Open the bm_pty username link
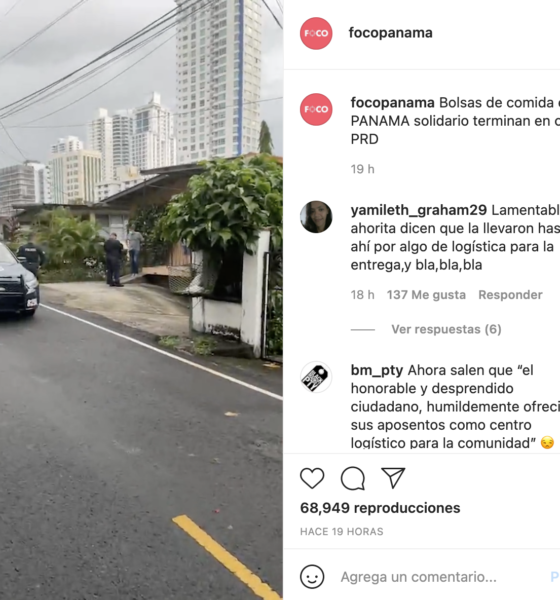Viewport: 560px width, 600px height. (x=377, y=370)
